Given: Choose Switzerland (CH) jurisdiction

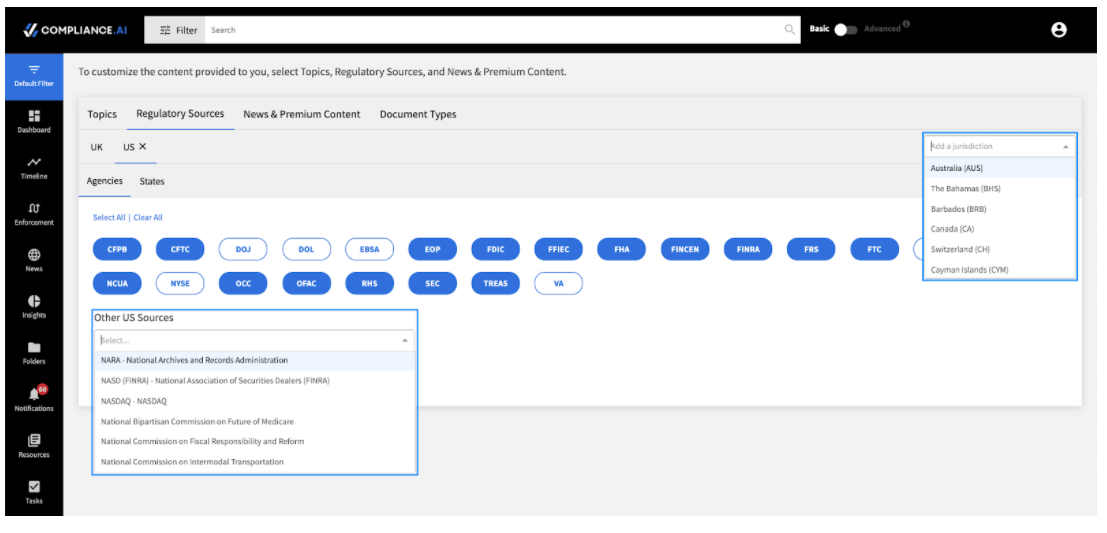Looking at the screenshot, I should click(x=1000, y=249).
